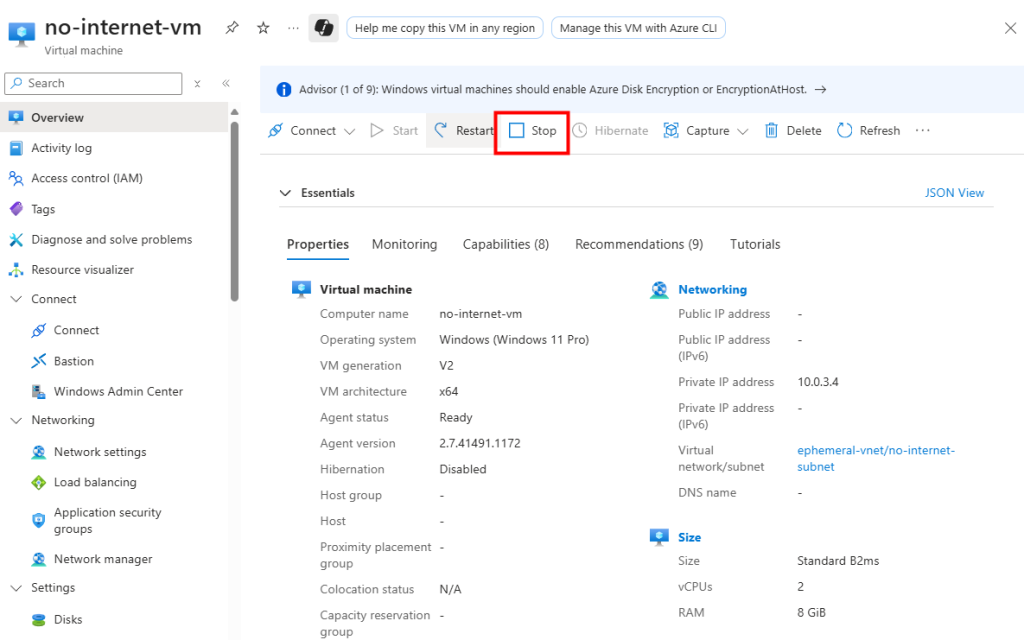Switch to the Tutorials tab
The image size is (1024, 640).
pos(755,244)
